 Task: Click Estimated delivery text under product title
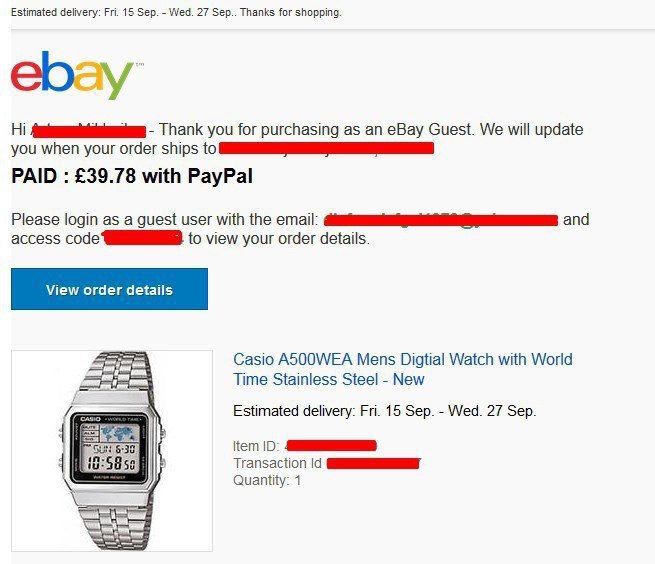(x=385, y=411)
